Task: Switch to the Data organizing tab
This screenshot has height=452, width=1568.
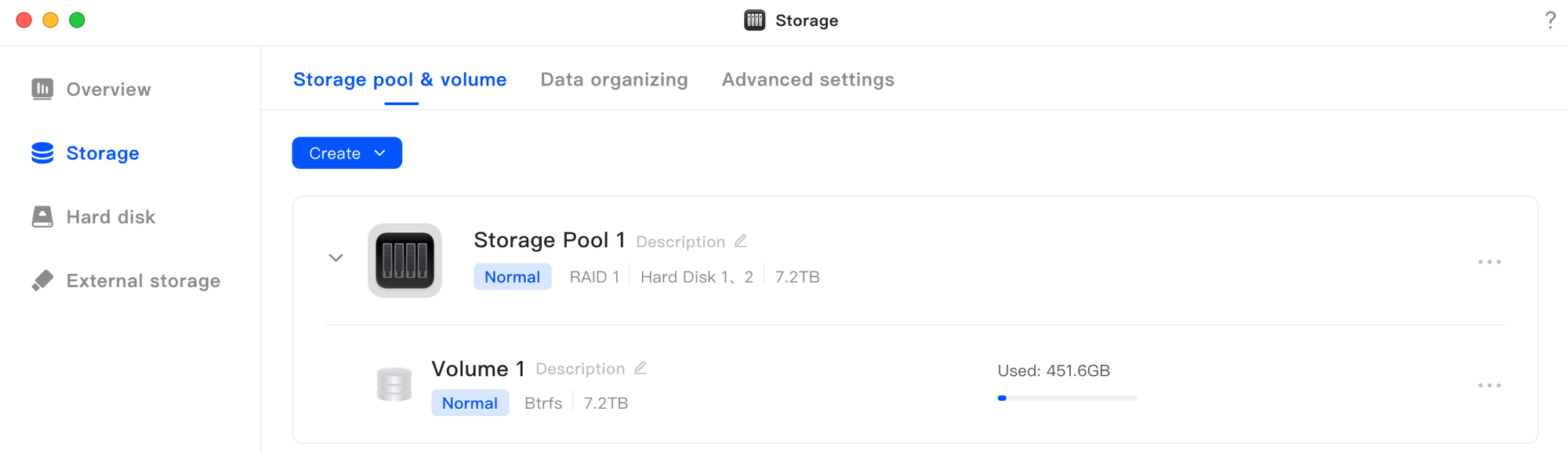Action: click(614, 79)
